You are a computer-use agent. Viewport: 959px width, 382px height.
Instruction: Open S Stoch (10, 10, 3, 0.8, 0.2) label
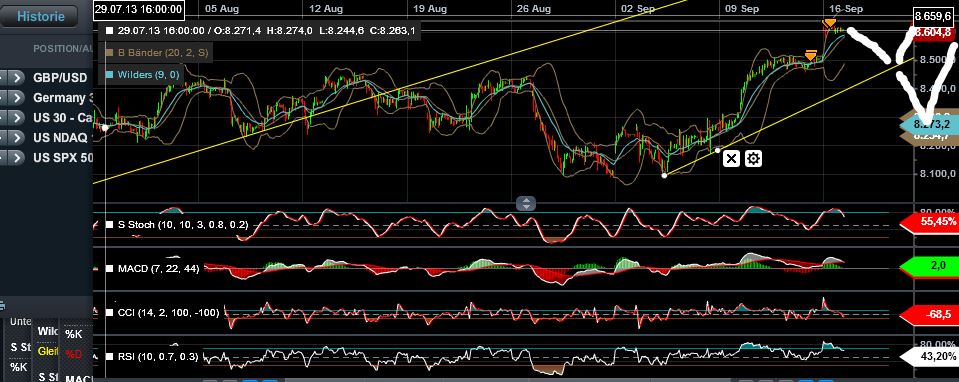(x=183, y=225)
